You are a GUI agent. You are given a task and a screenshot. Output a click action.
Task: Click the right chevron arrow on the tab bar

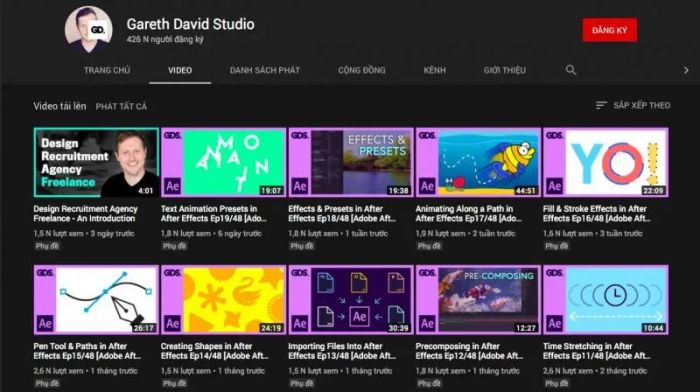click(x=686, y=70)
